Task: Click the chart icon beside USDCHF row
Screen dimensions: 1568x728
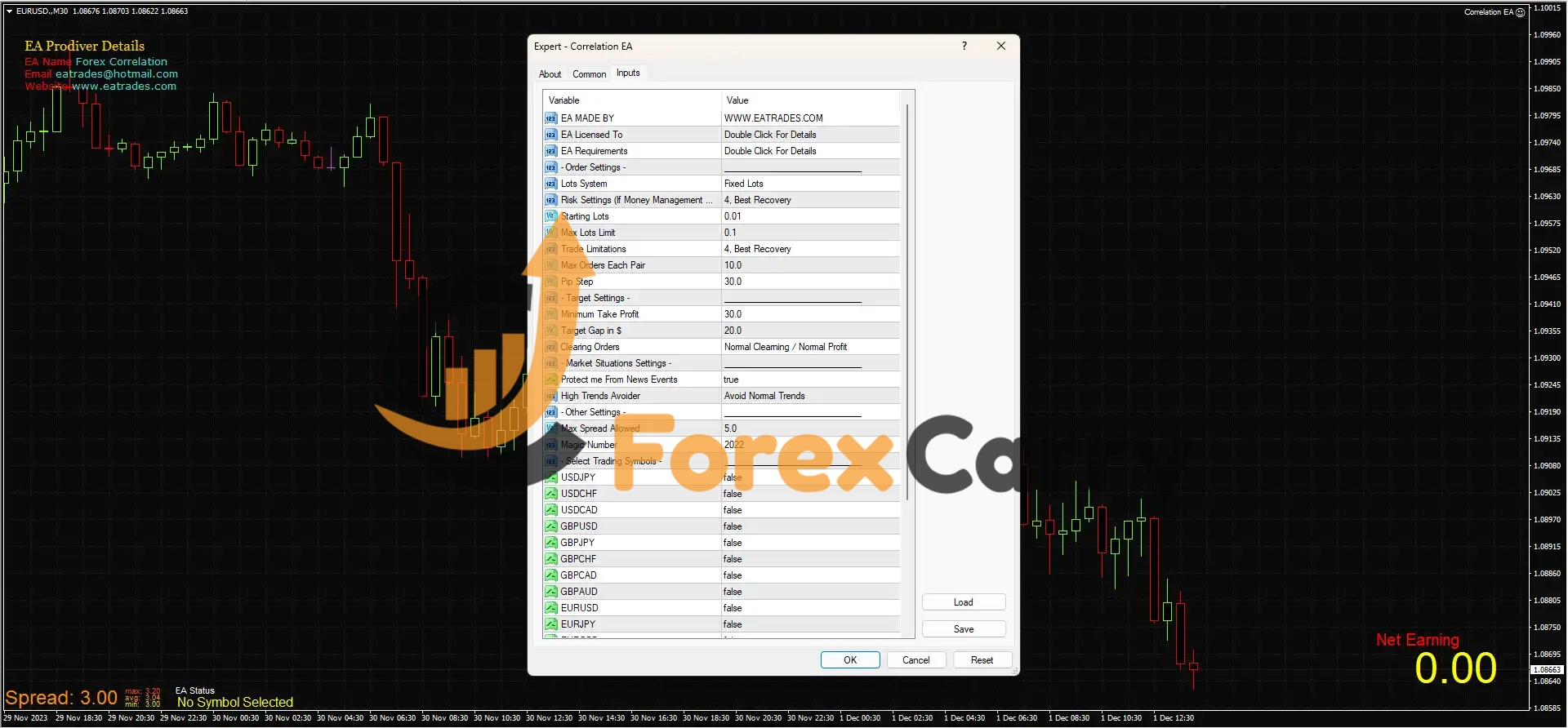Action: (550, 494)
